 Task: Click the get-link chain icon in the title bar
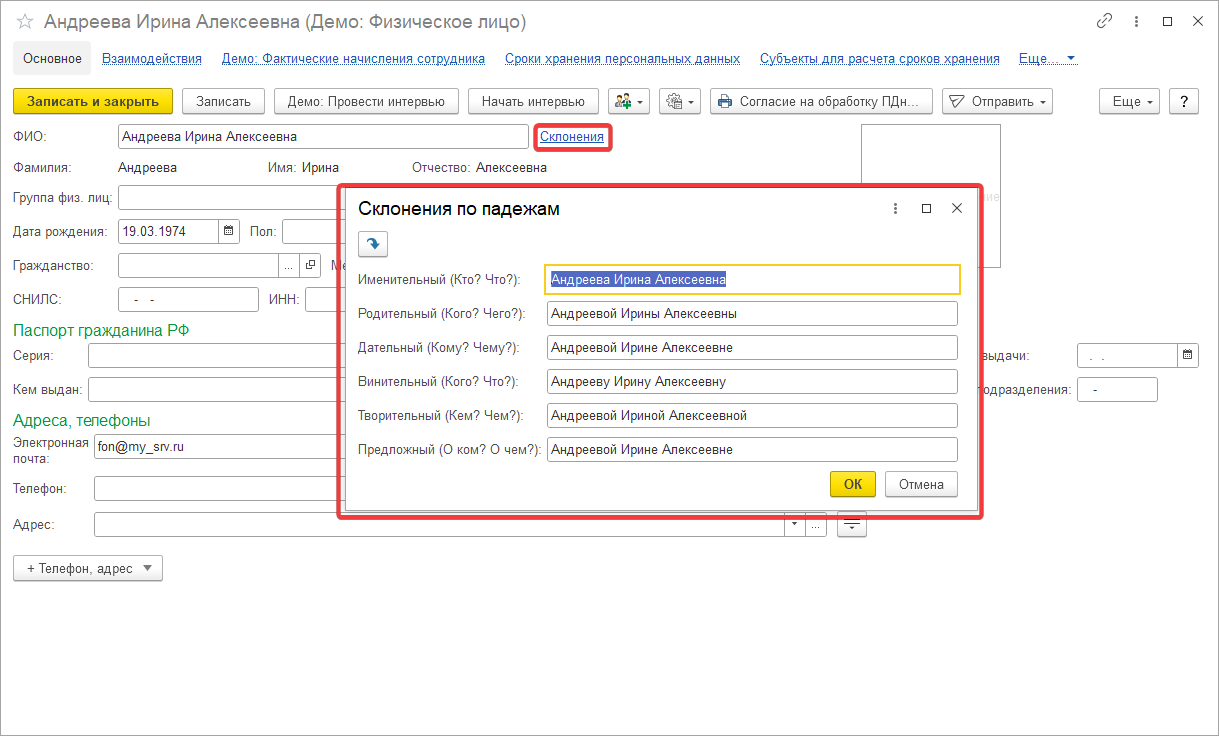[1105, 21]
